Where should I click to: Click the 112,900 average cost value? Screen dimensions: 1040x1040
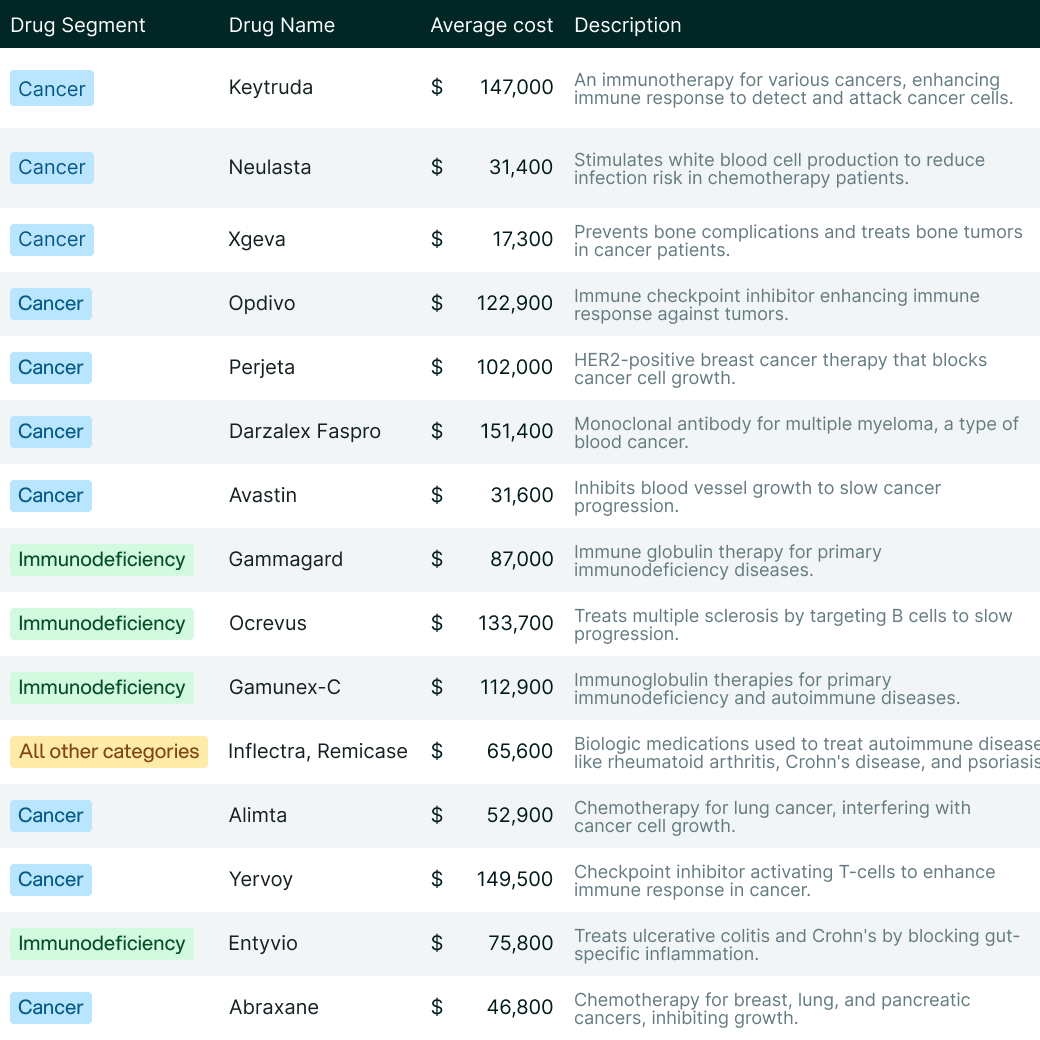click(x=517, y=688)
